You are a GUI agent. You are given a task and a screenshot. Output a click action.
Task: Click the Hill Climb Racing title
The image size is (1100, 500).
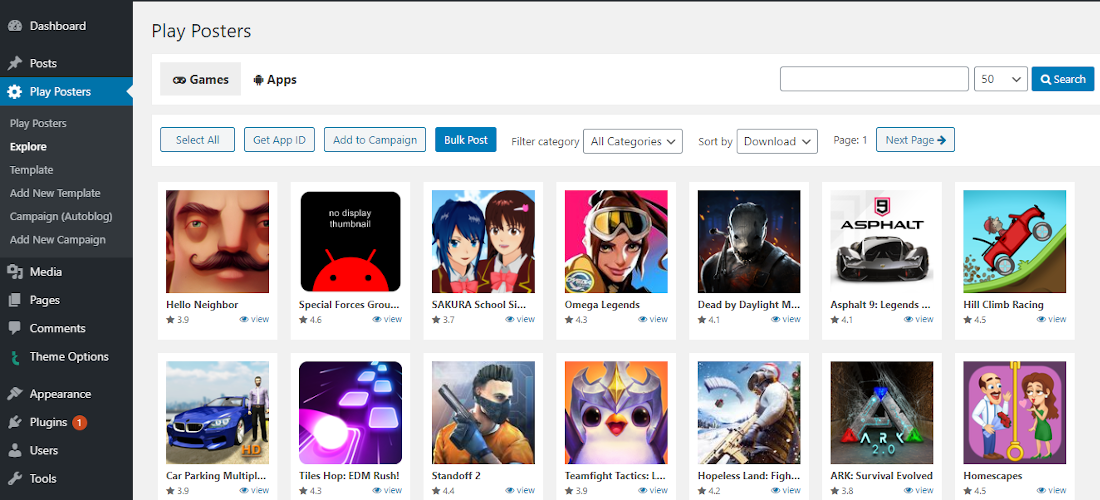click(1004, 305)
